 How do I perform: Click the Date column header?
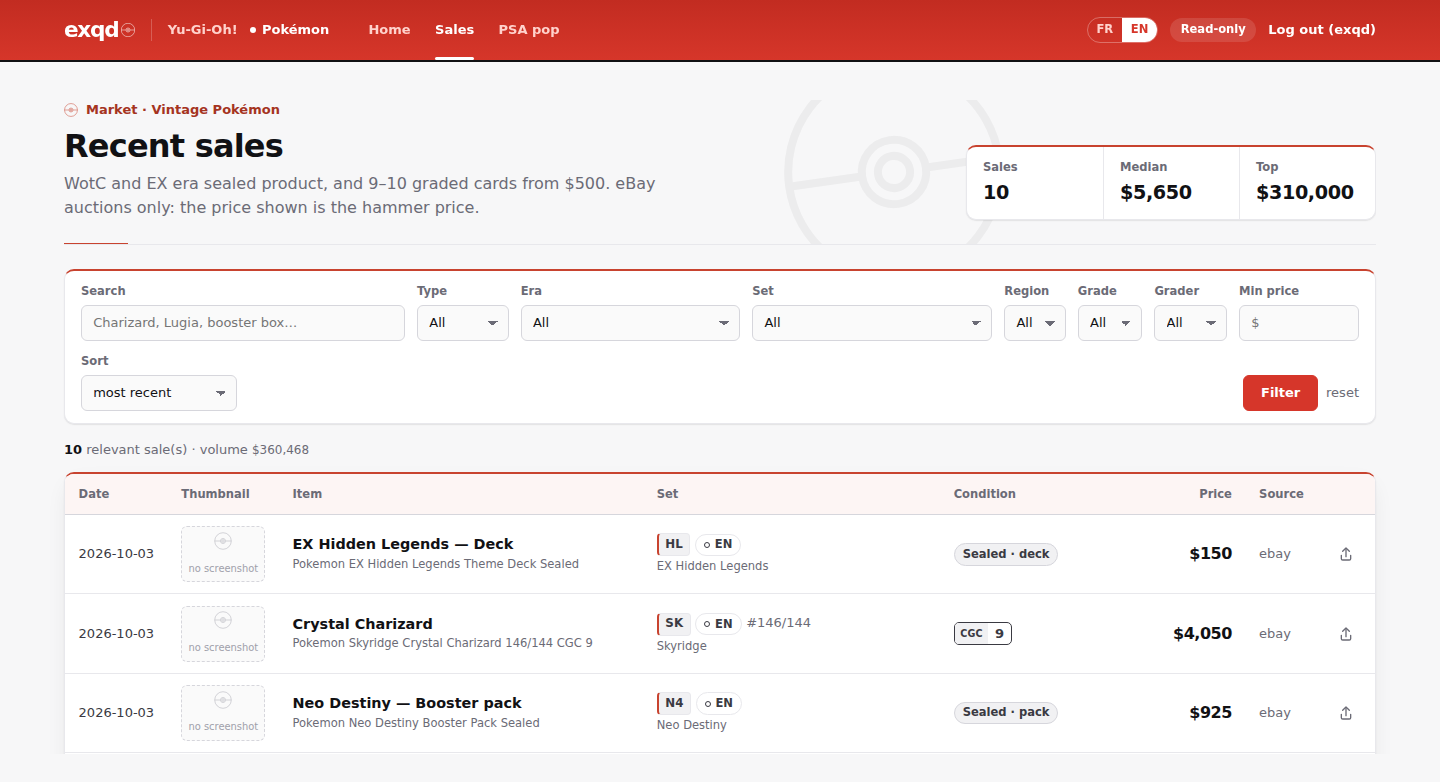click(x=94, y=494)
